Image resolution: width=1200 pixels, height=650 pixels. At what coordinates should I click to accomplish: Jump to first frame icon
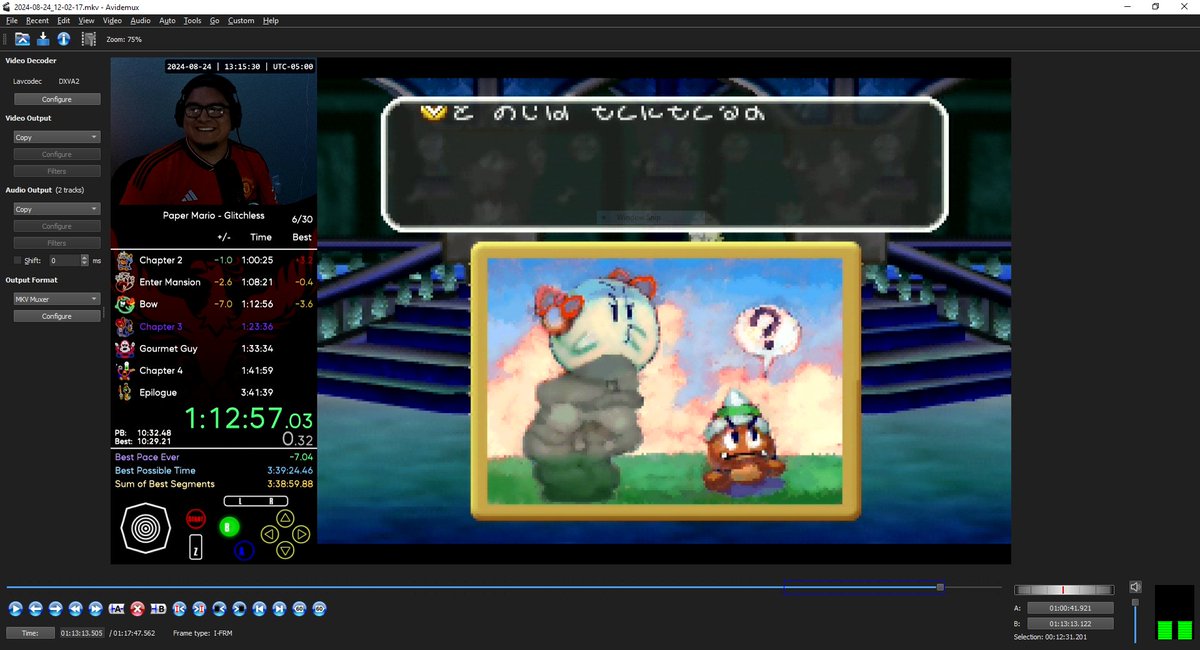(259, 608)
